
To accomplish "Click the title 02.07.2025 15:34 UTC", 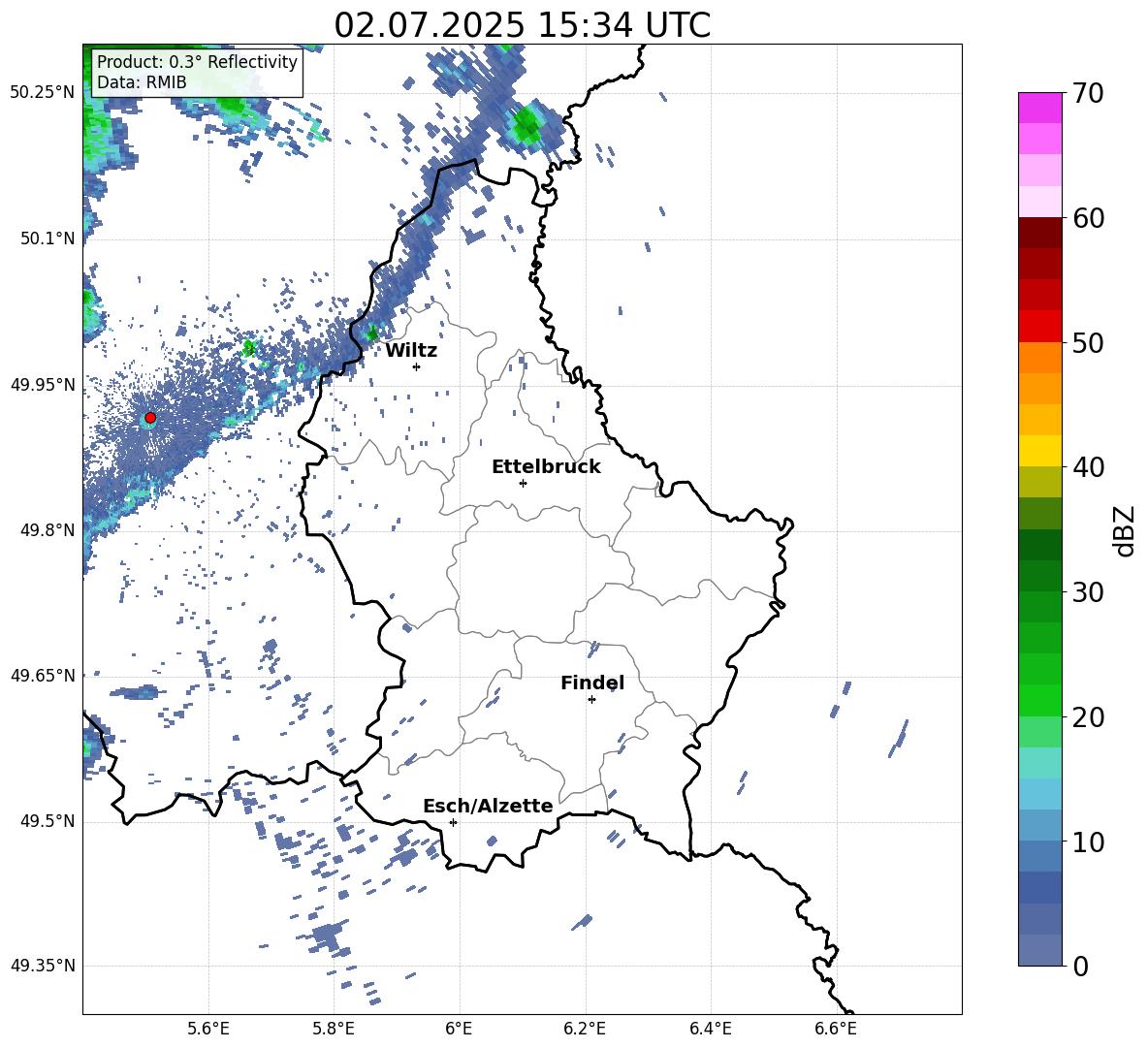I will pyautogui.click(x=523, y=25).
